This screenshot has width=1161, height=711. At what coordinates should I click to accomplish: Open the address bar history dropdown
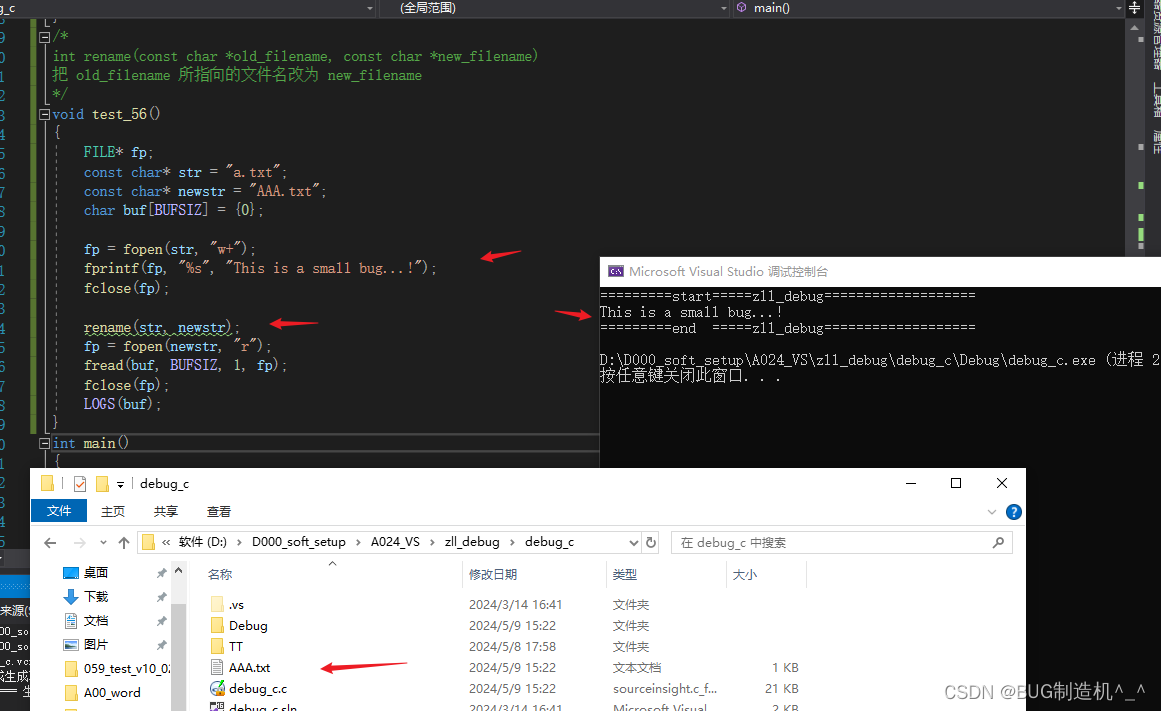[x=634, y=542]
